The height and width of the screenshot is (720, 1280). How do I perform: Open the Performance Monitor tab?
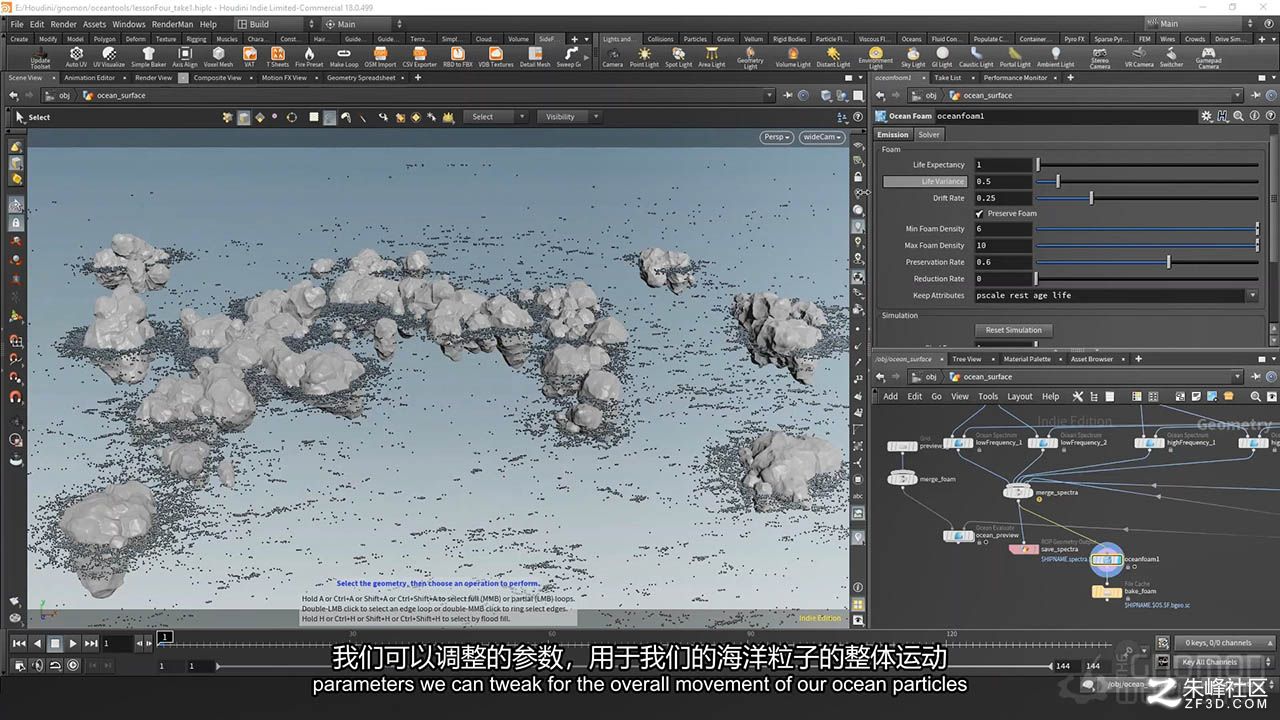tap(1015, 77)
